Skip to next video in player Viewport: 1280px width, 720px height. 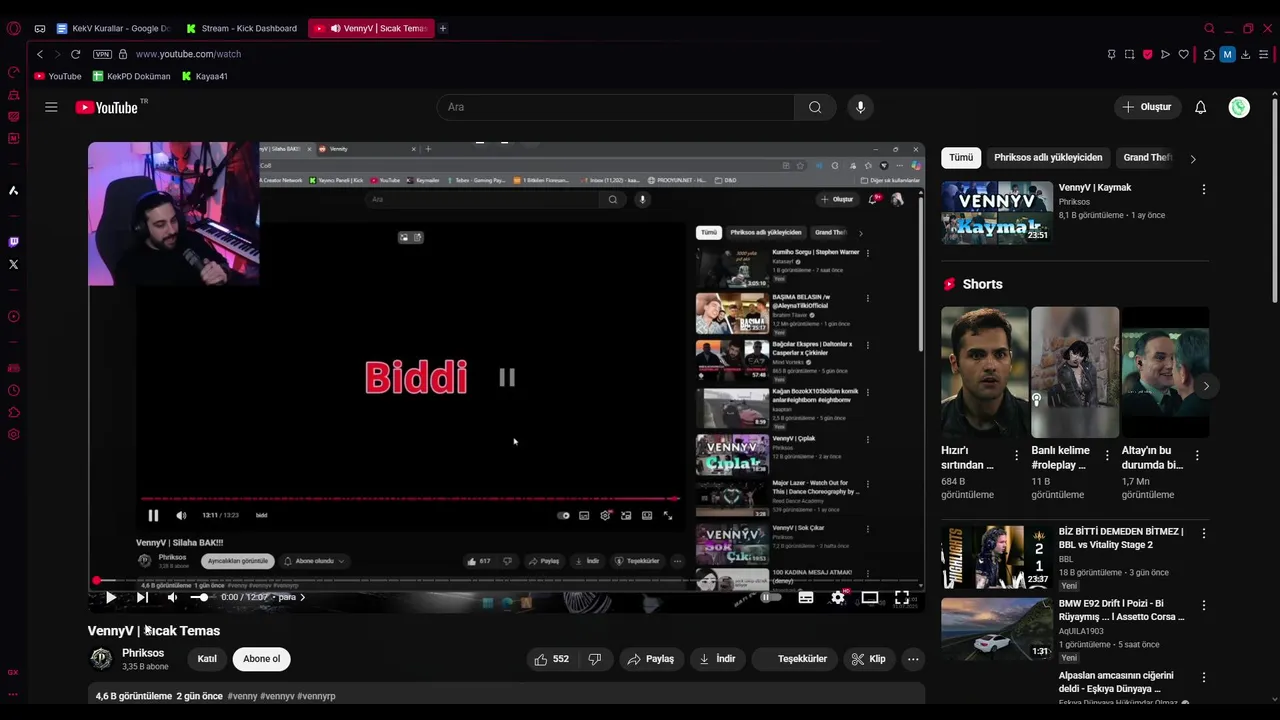(x=142, y=597)
